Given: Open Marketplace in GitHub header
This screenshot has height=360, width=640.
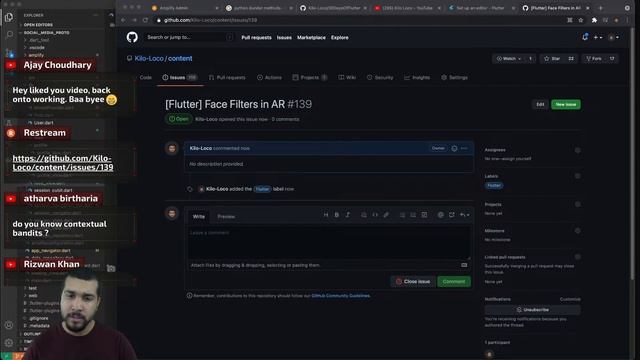Looking at the screenshot, I should (x=311, y=38).
